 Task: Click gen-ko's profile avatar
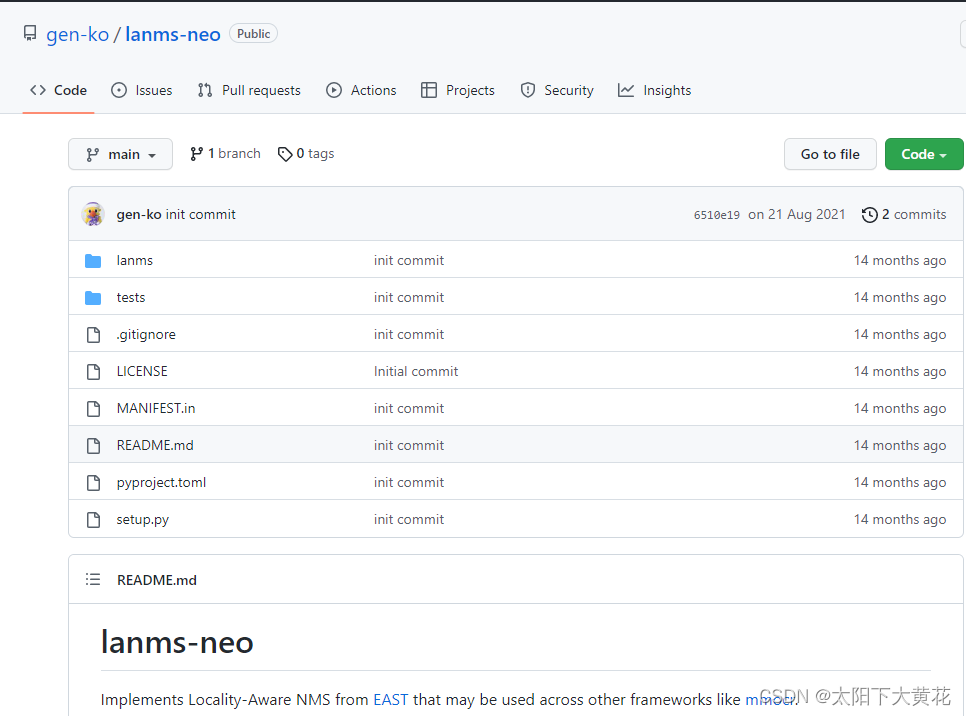click(93, 214)
